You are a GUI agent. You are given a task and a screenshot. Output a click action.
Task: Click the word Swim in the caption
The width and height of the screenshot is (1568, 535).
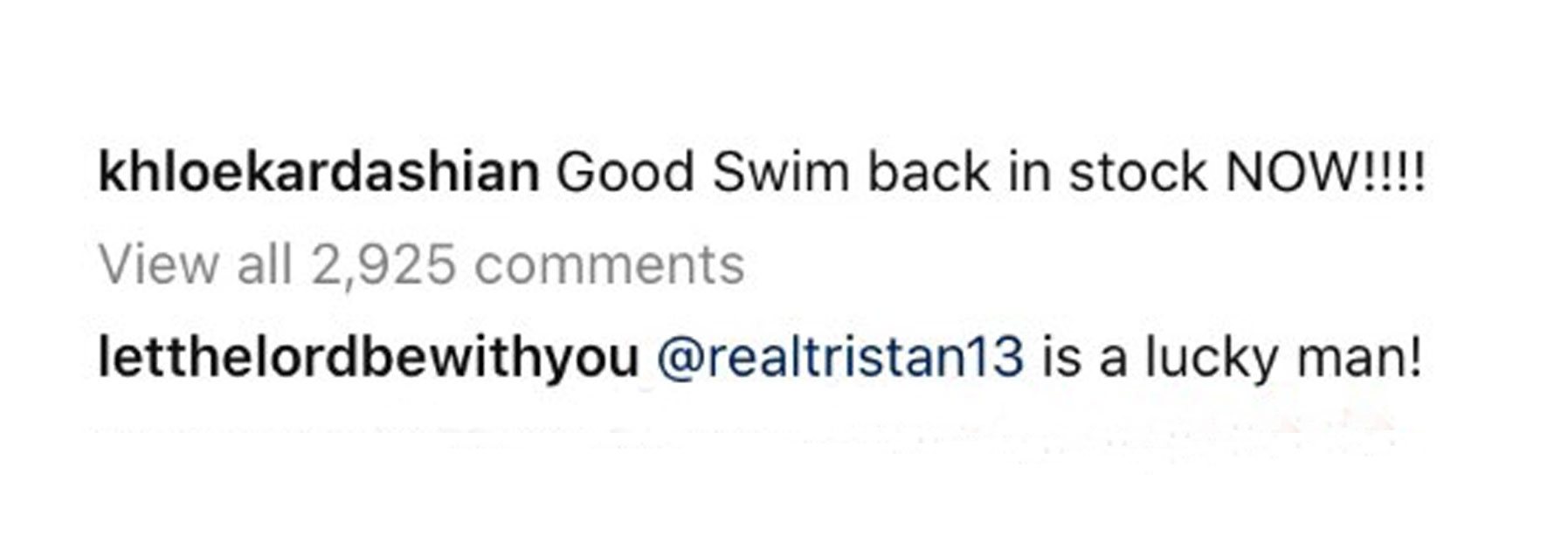click(781, 172)
